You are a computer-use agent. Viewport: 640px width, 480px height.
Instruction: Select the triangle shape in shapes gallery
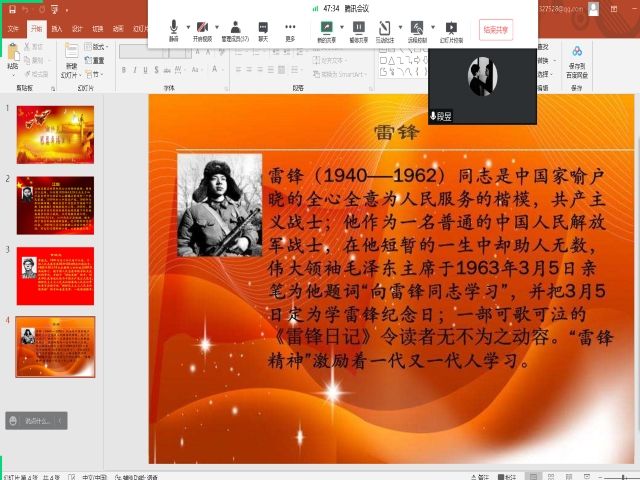pos(391,61)
